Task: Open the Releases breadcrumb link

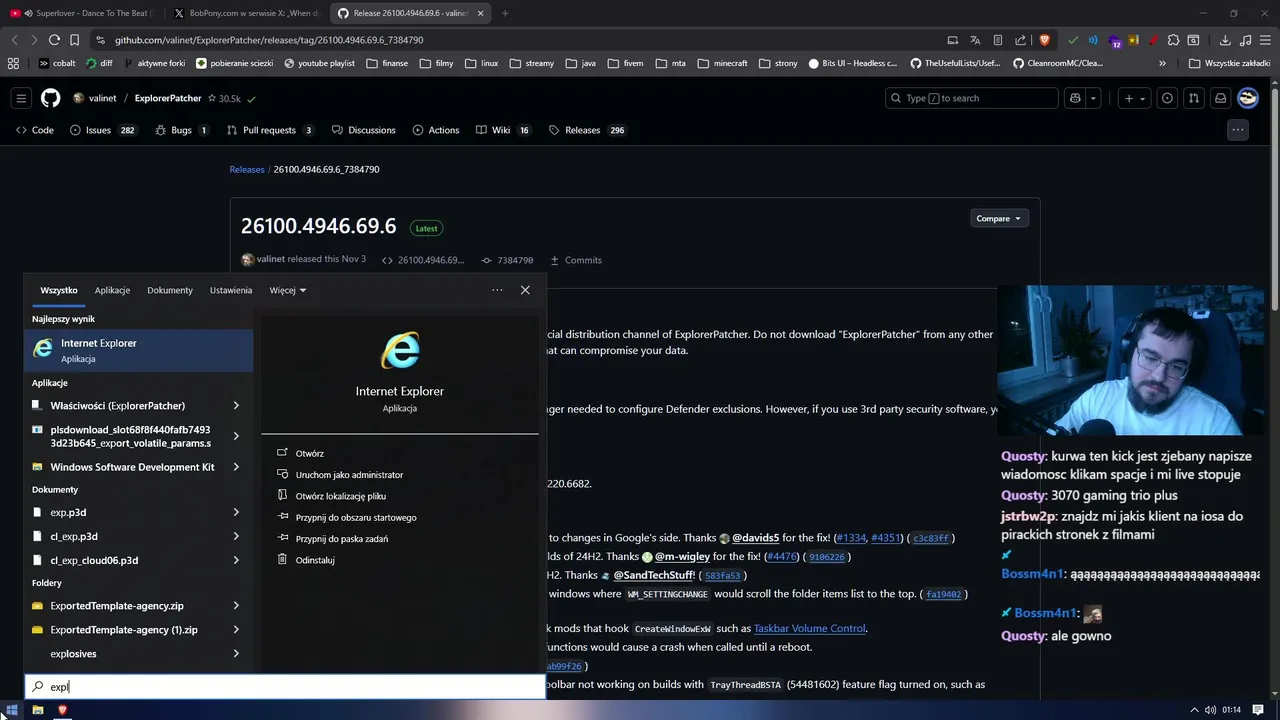Action: click(x=247, y=169)
